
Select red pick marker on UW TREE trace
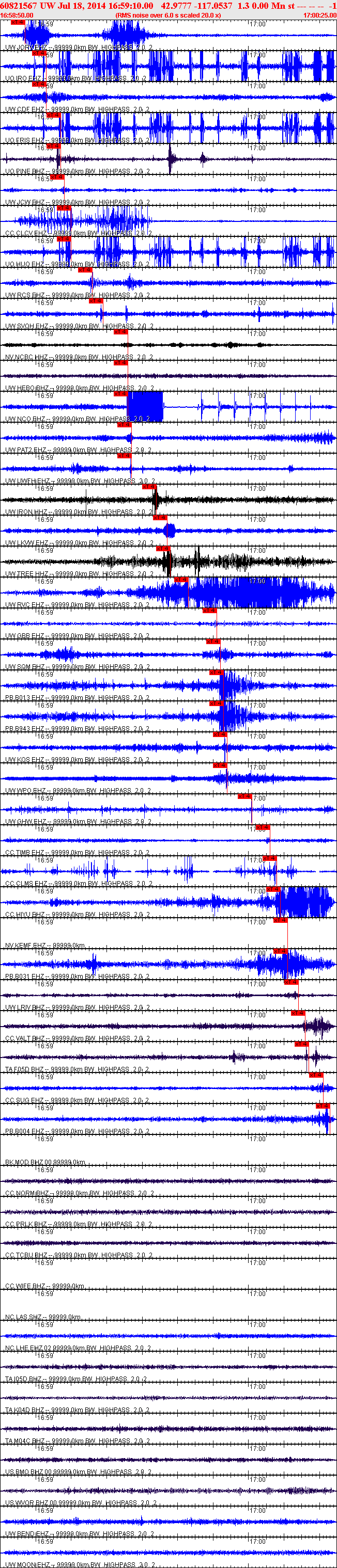(x=163, y=549)
